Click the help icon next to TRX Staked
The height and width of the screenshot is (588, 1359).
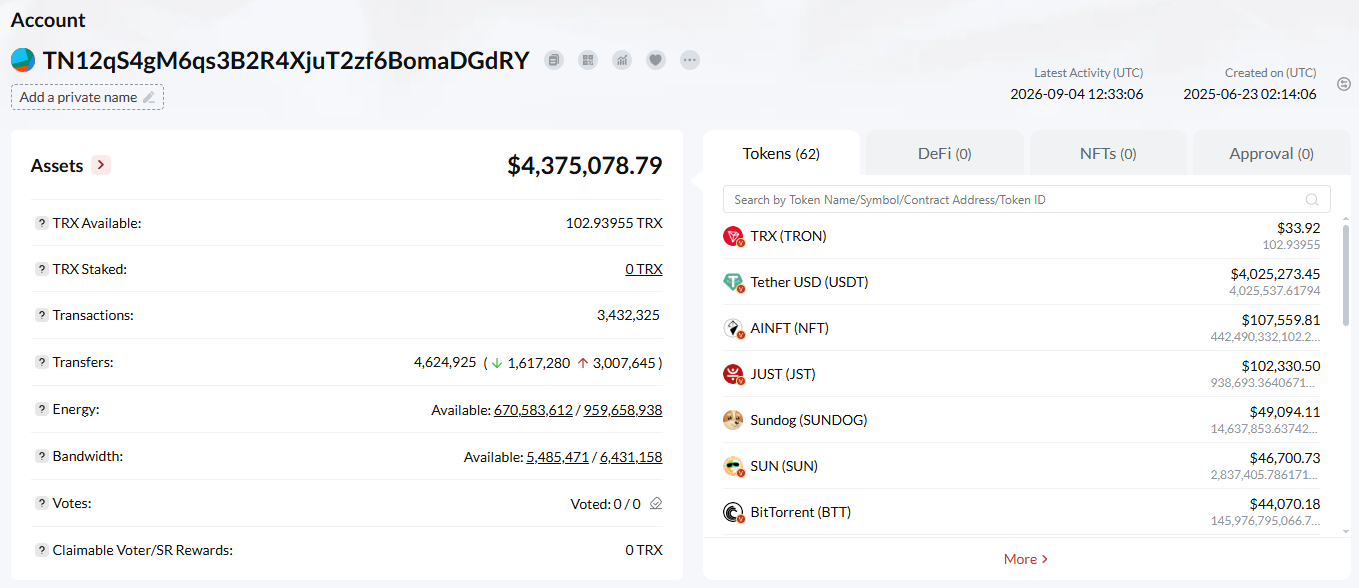42,269
